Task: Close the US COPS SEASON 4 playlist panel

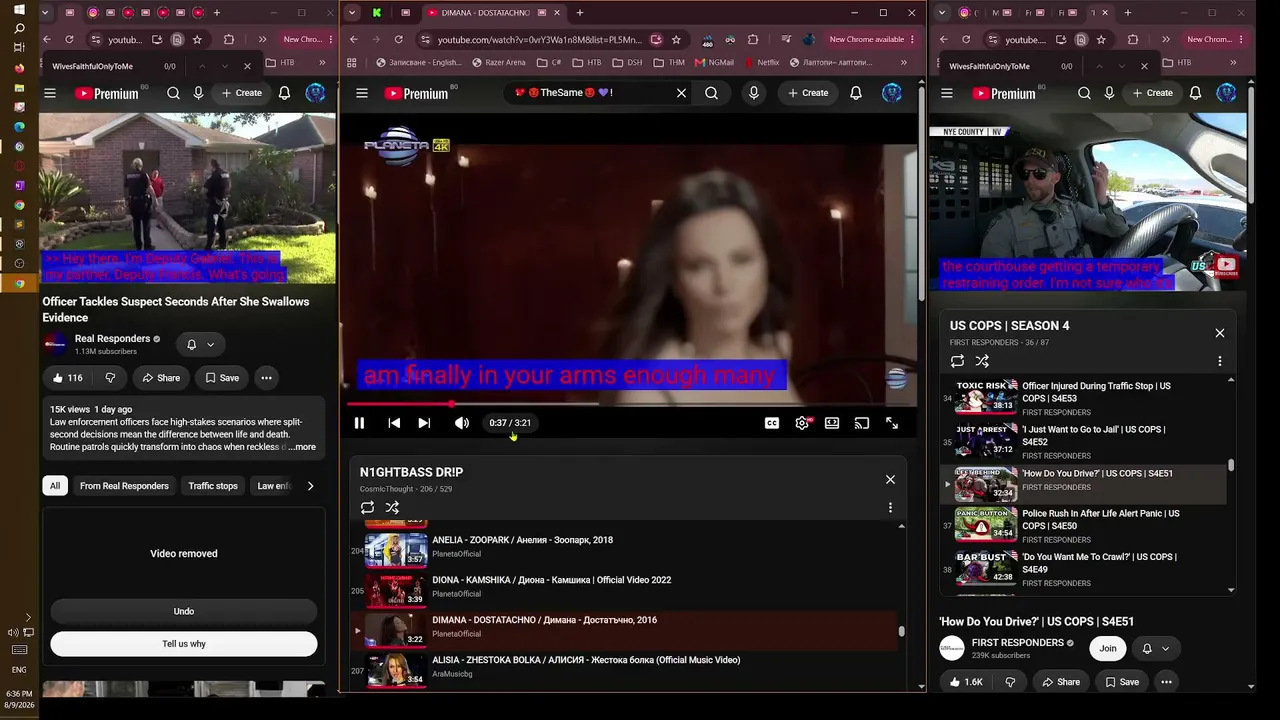Action: coord(1220,333)
